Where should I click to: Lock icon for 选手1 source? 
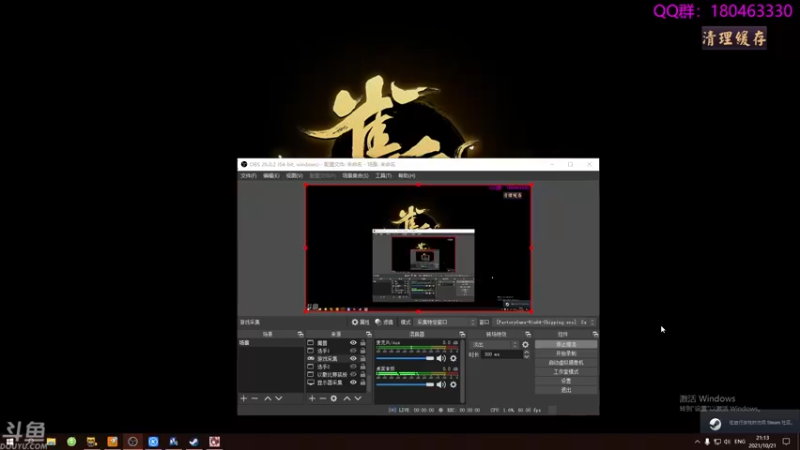[x=363, y=351]
